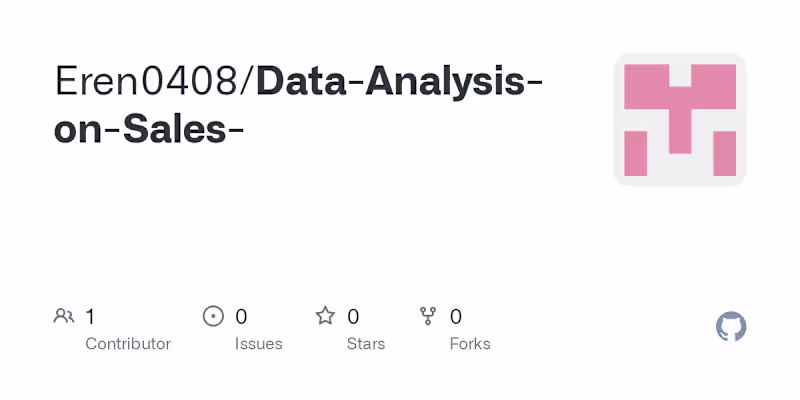Select the "Stars" label

point(366,344)
